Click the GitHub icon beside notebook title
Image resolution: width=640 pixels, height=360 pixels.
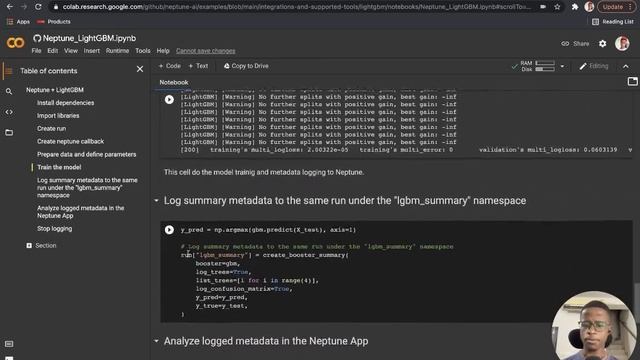point(37,38)
